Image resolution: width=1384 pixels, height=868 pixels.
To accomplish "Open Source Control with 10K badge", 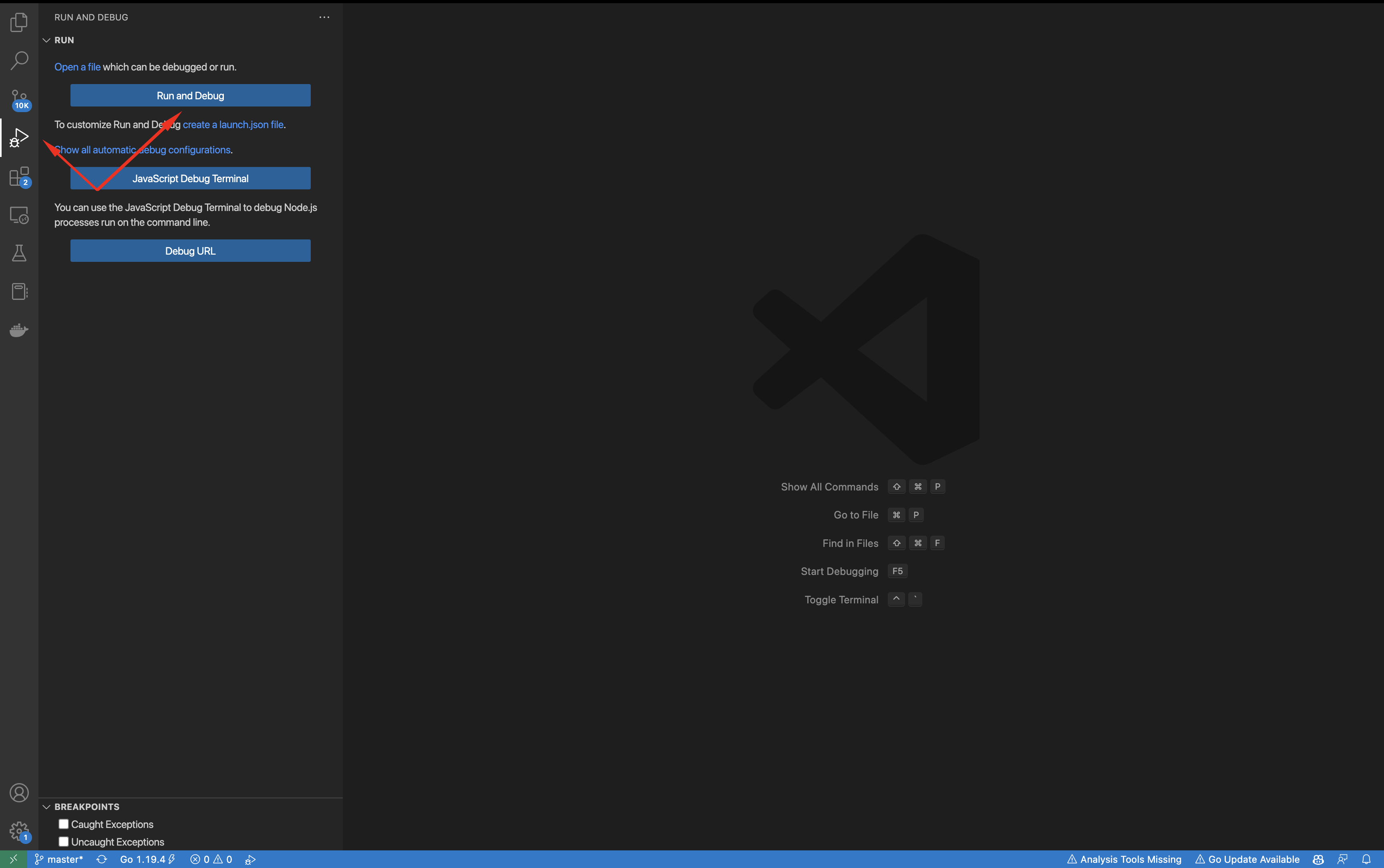I will (x=19, y=99).
